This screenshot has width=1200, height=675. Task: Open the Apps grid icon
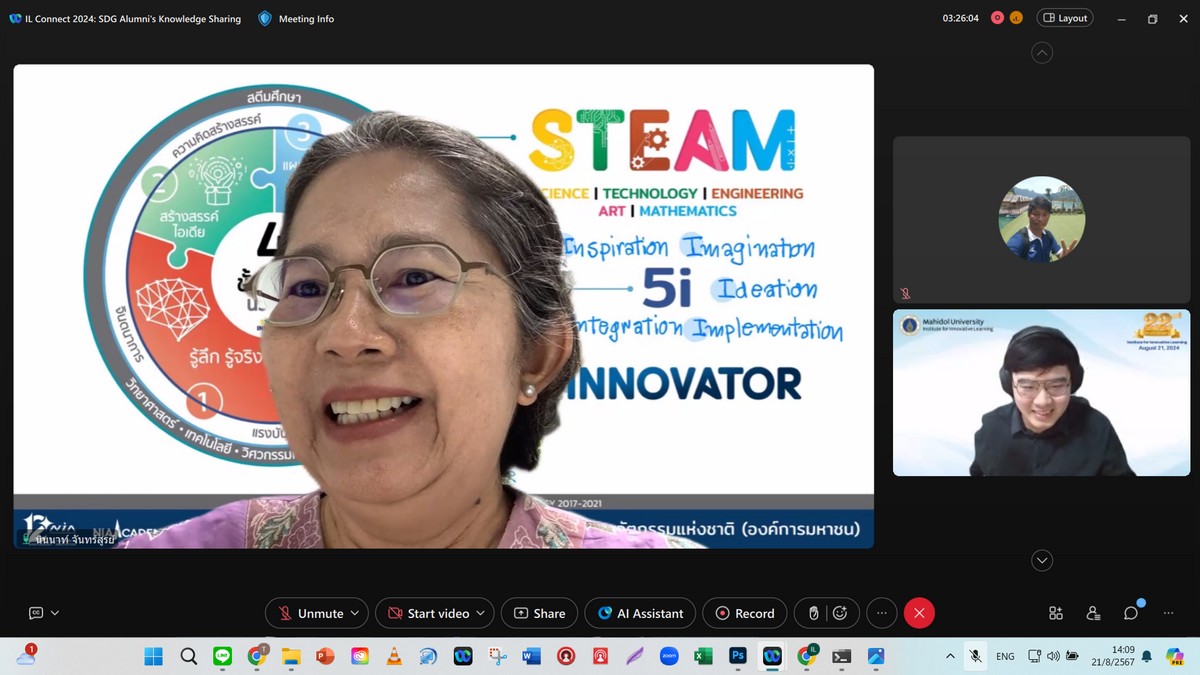tap(1055, 613)
